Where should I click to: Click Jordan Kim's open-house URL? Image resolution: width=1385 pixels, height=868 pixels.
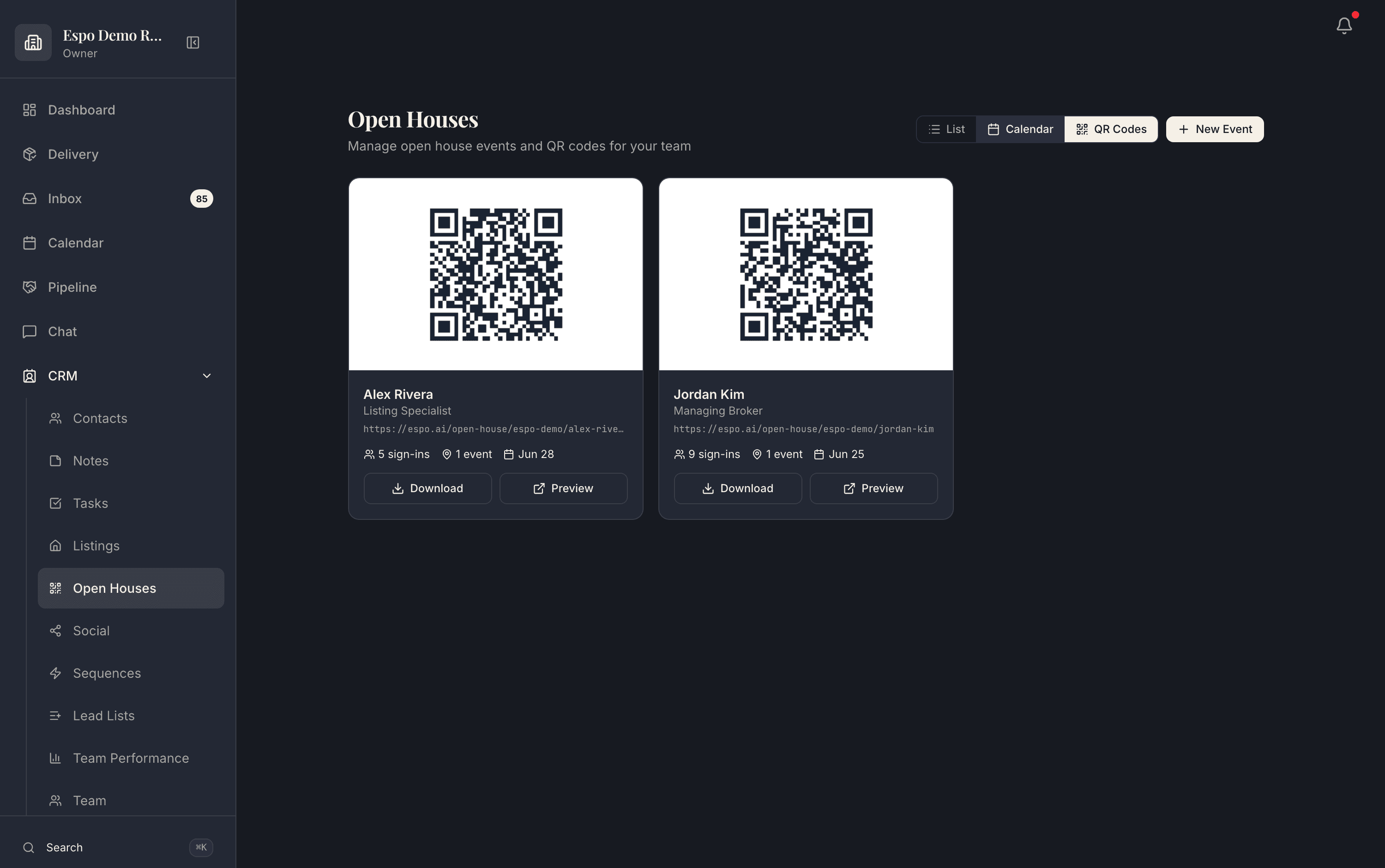pos(804,429)
